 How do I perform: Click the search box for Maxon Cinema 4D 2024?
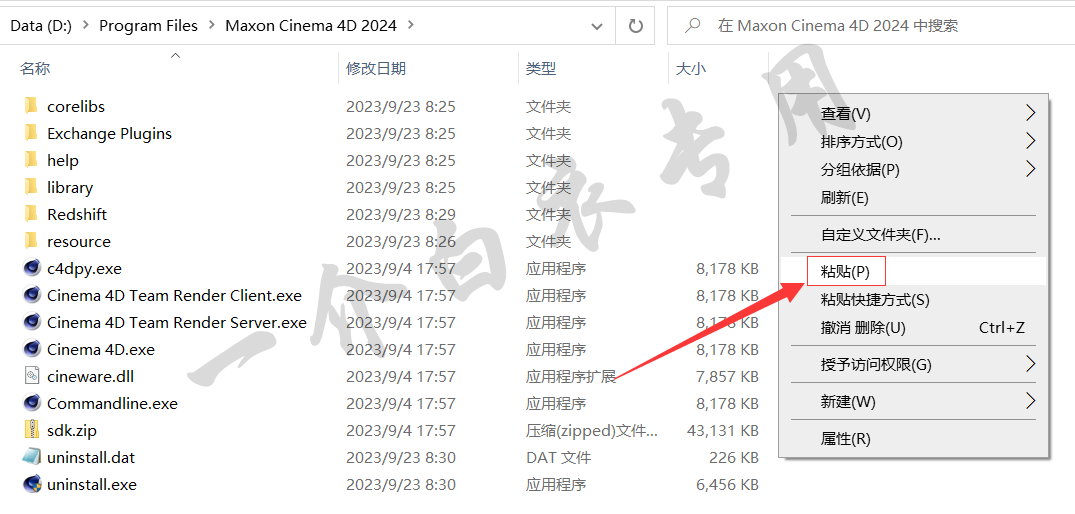[871, 26]
